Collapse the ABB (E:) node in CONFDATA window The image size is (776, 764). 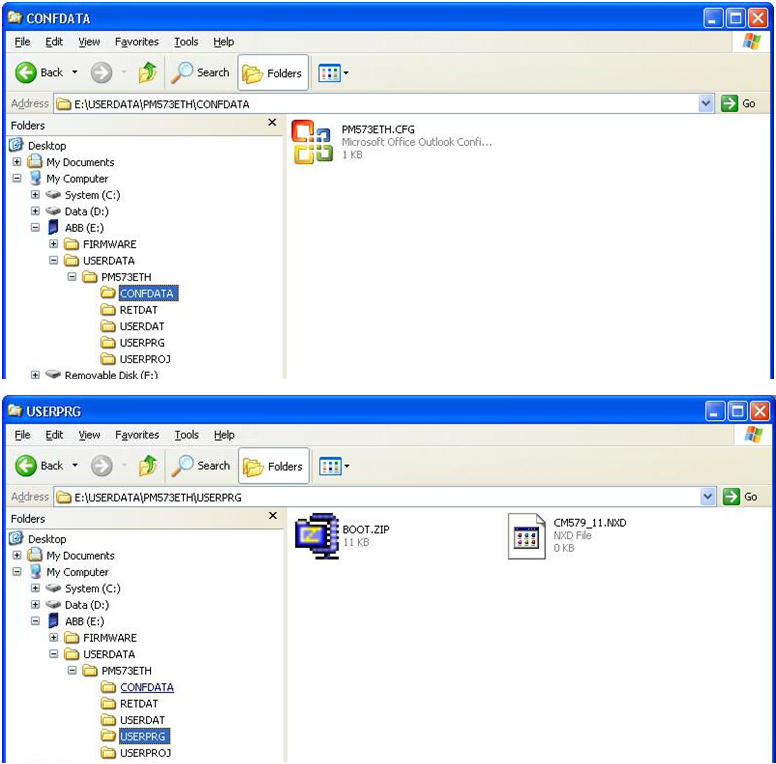click(x=36, y=228)
